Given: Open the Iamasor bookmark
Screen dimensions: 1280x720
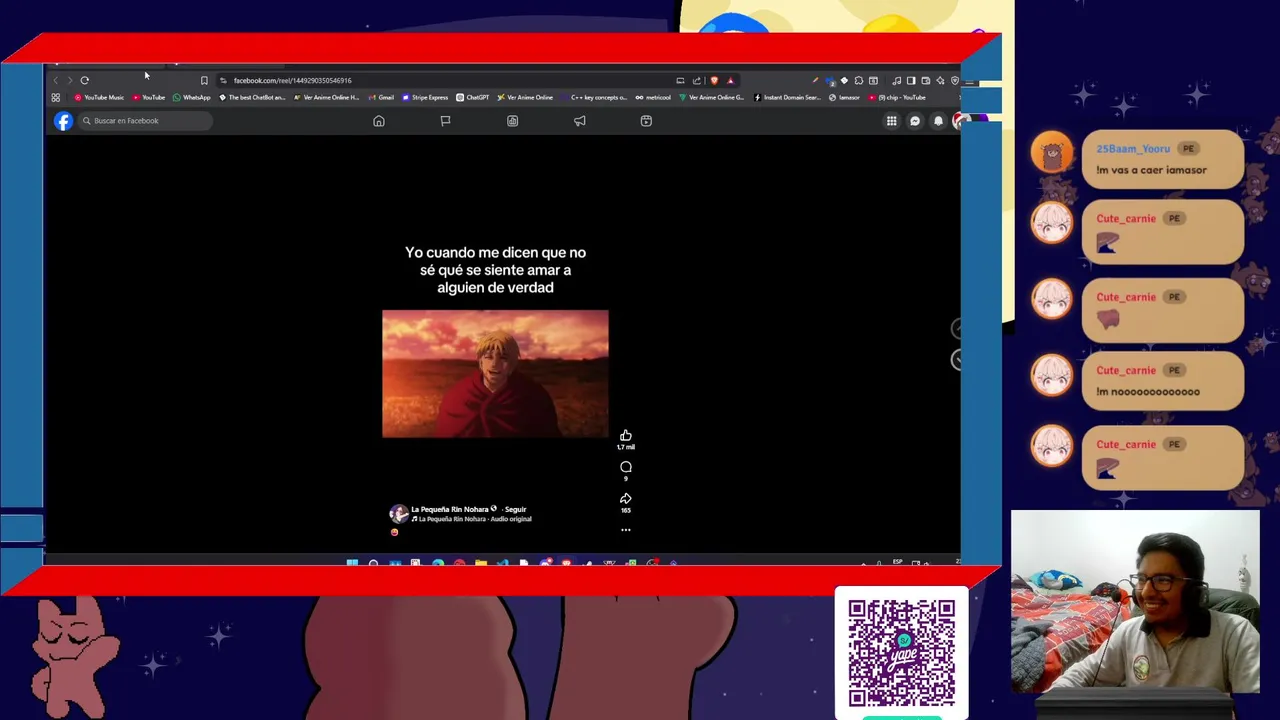Looking at the screenshot, I should [844, 97].
